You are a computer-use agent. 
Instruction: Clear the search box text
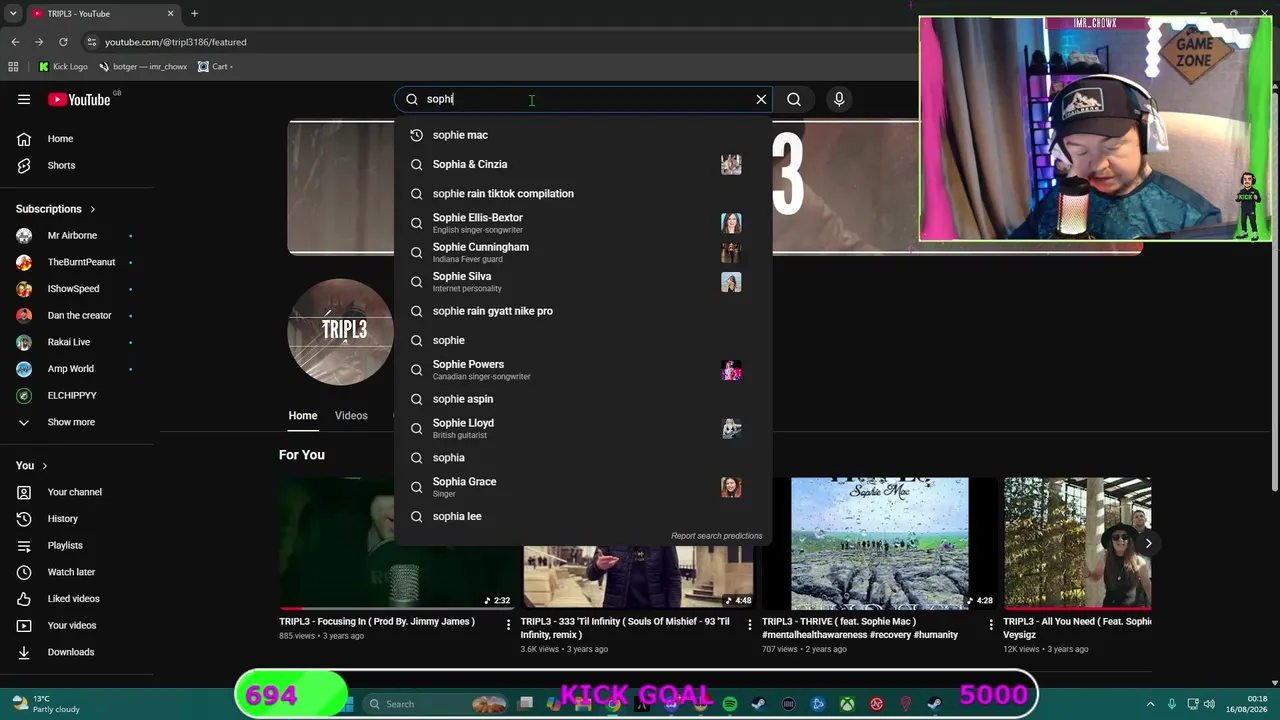pos(761,99)
